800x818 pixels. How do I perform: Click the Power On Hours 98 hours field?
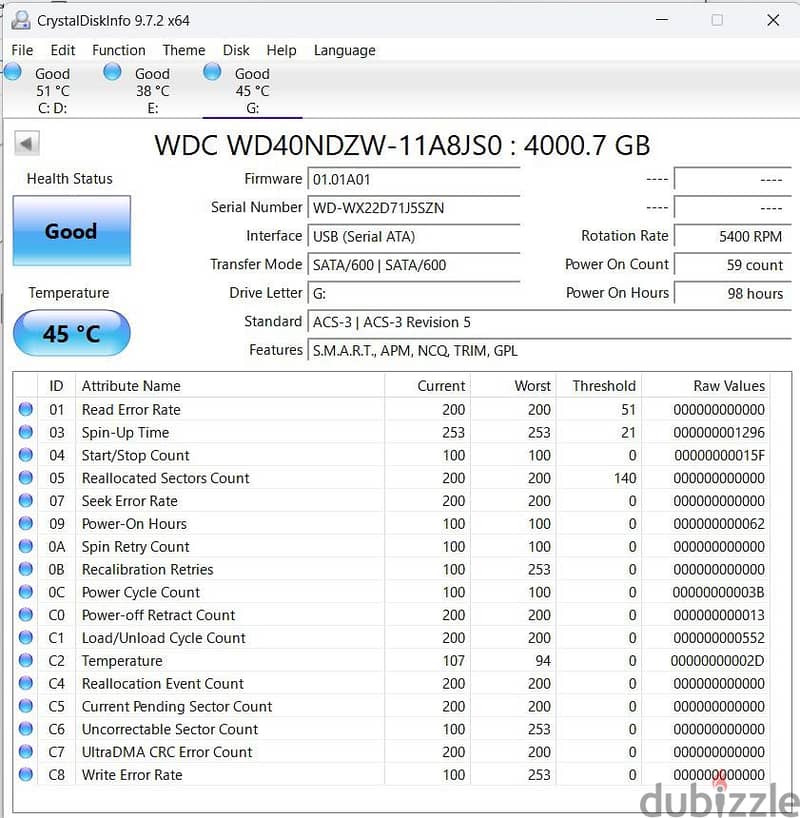point(733,294)
